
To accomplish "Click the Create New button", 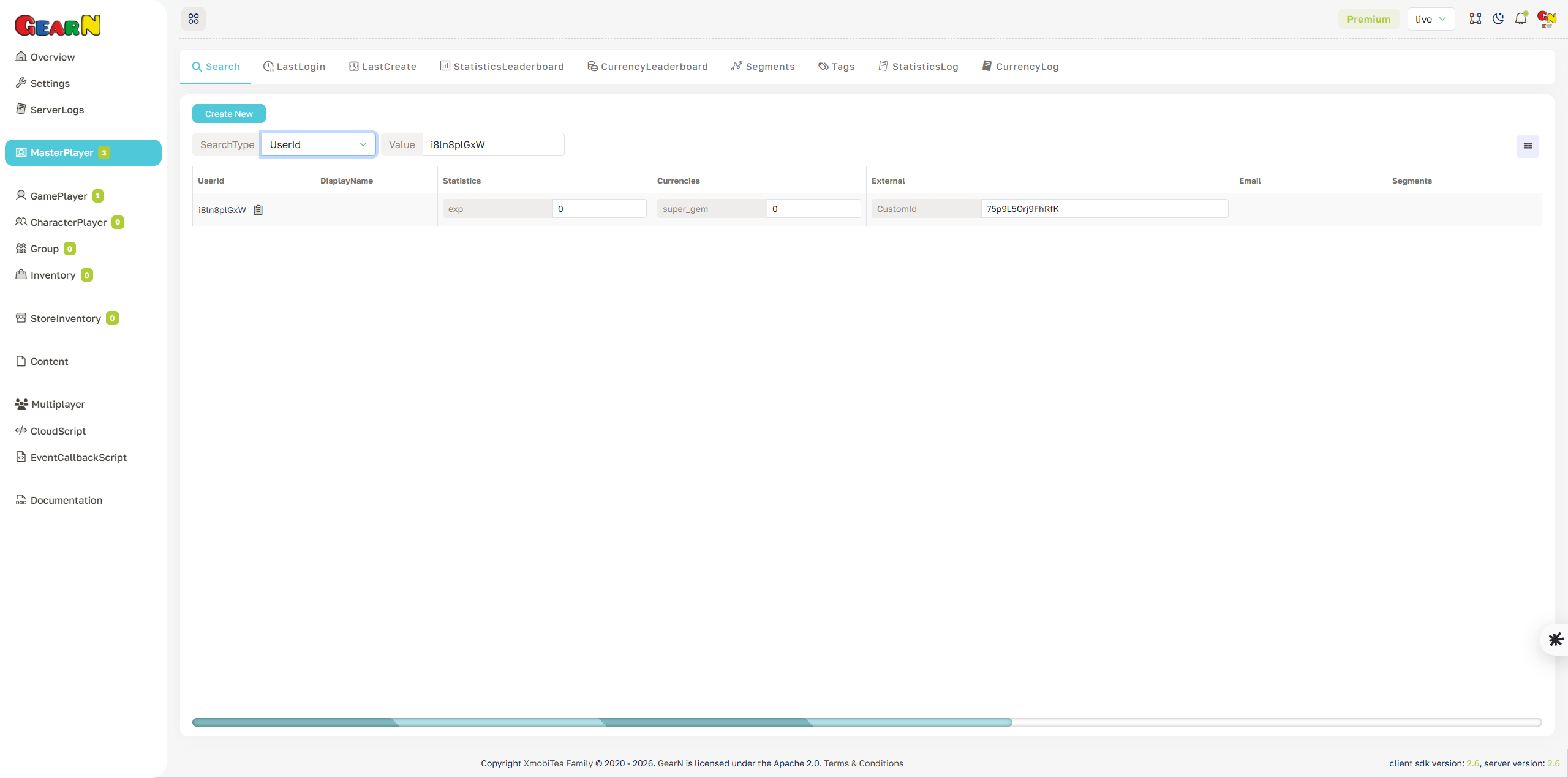I will point(228,113).
